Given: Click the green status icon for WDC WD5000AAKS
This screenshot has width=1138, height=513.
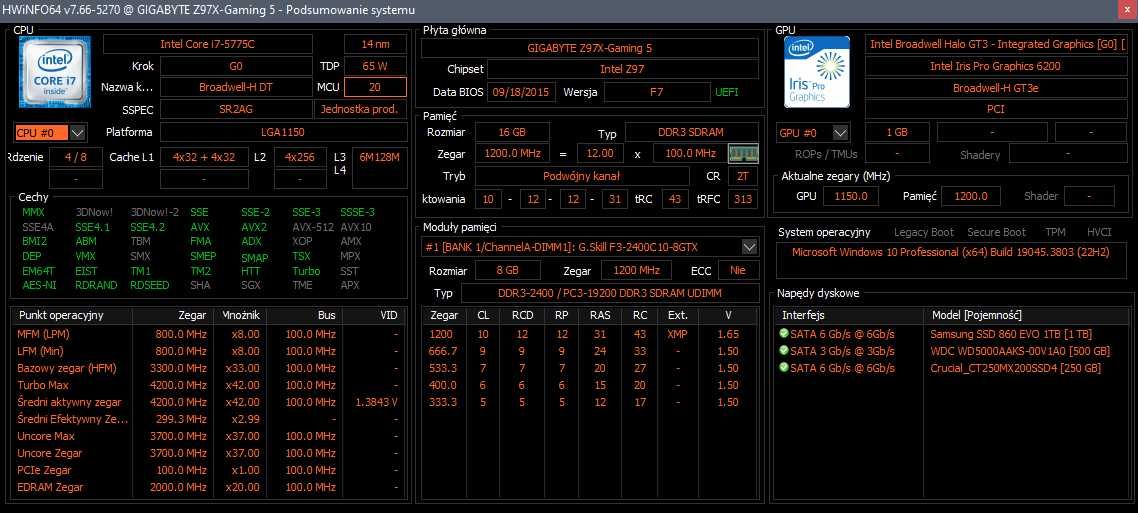Looking at the screenshot, I should [x=784, y=350].
